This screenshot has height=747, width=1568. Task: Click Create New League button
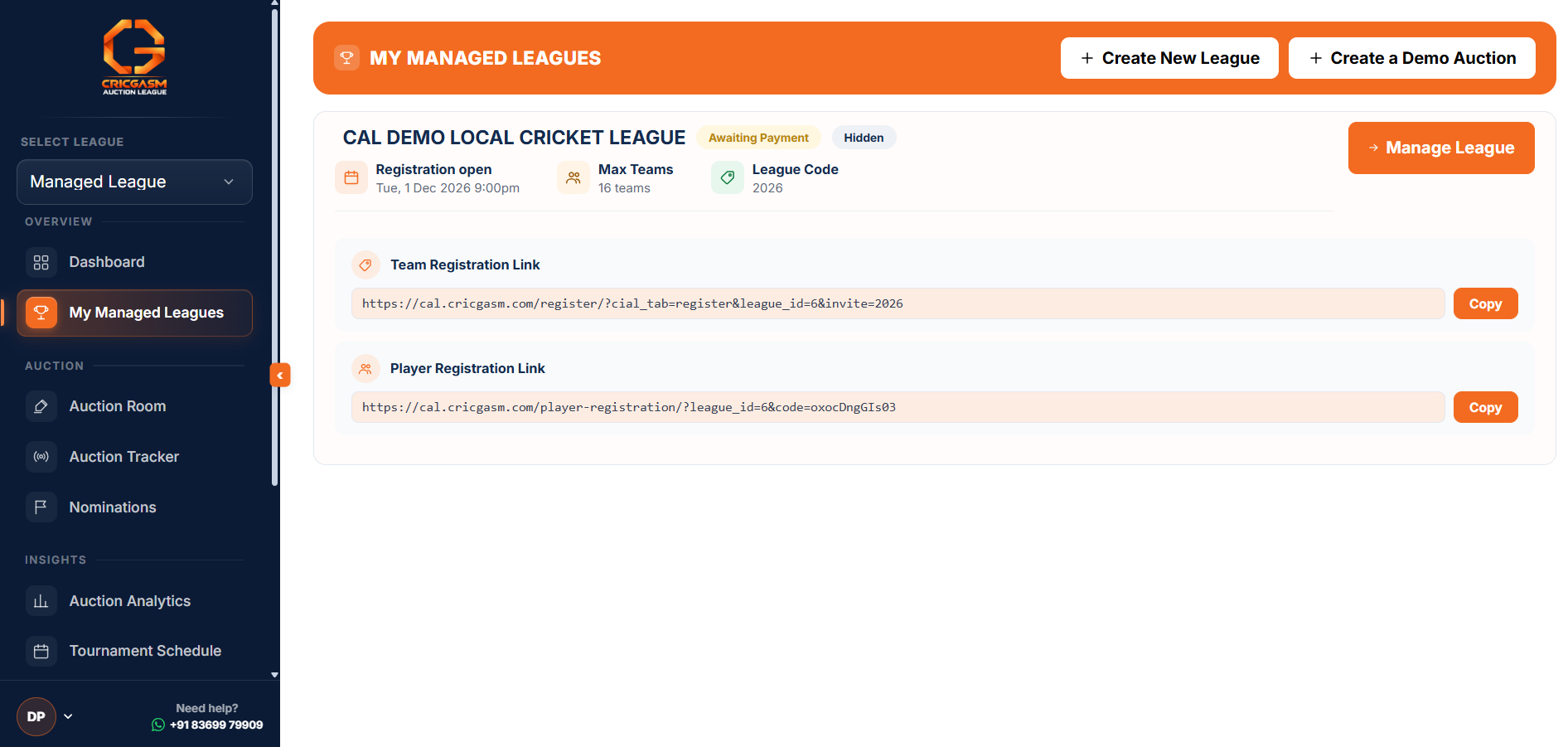coord(1169,58)
